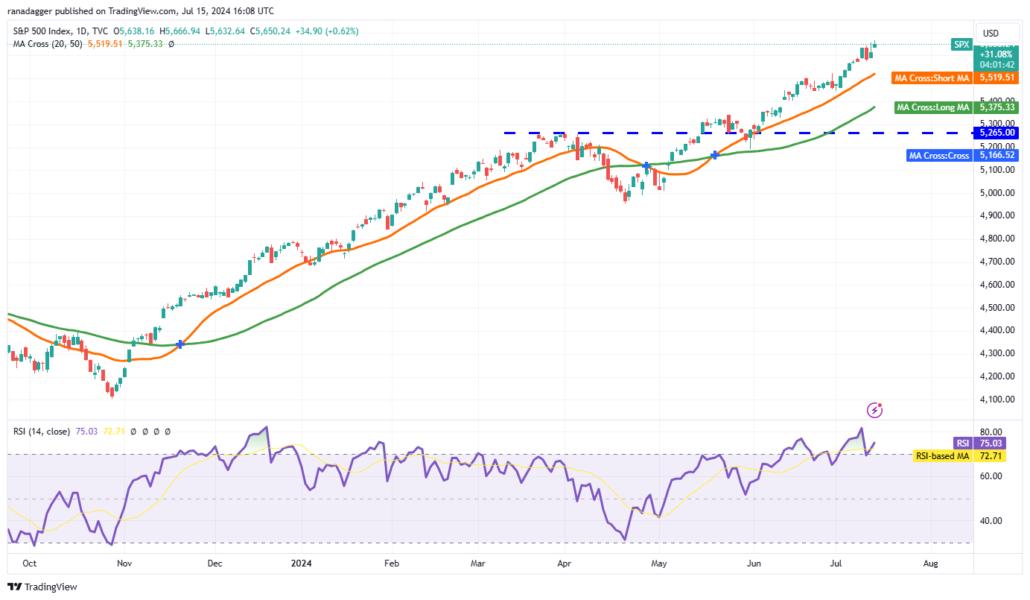1030x600 pixels.
Task: Select the MA Cross:Long MA label
Action: [933, 107]
